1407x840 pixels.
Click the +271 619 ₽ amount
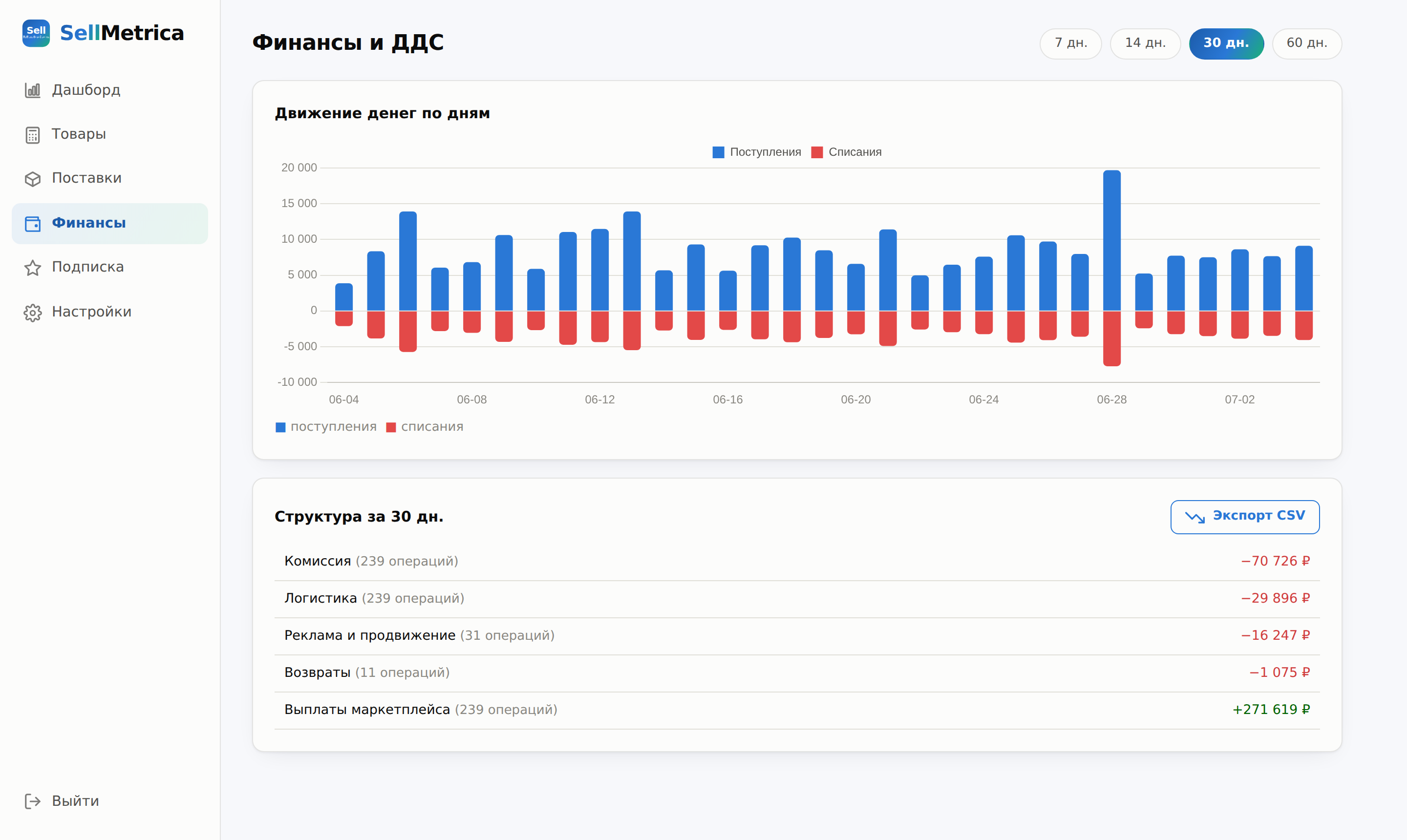tap(1271, 710)
